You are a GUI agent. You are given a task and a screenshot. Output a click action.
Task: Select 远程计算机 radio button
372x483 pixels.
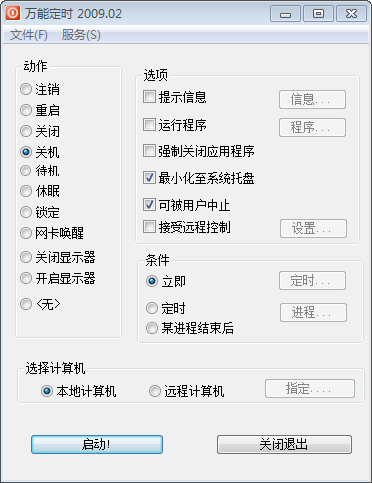[x=155, y=391]
